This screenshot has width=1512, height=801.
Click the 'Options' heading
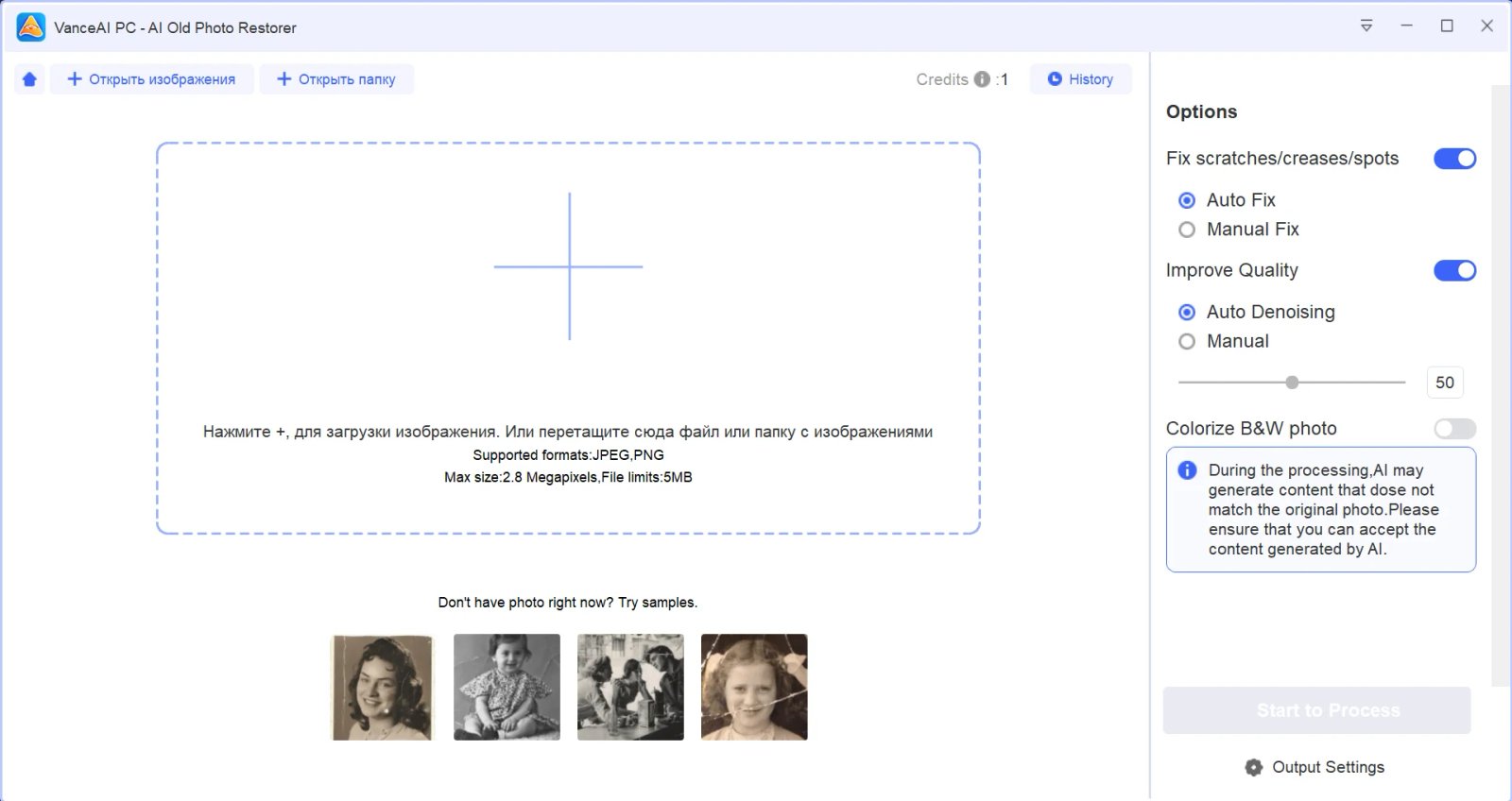(1201, 111)
